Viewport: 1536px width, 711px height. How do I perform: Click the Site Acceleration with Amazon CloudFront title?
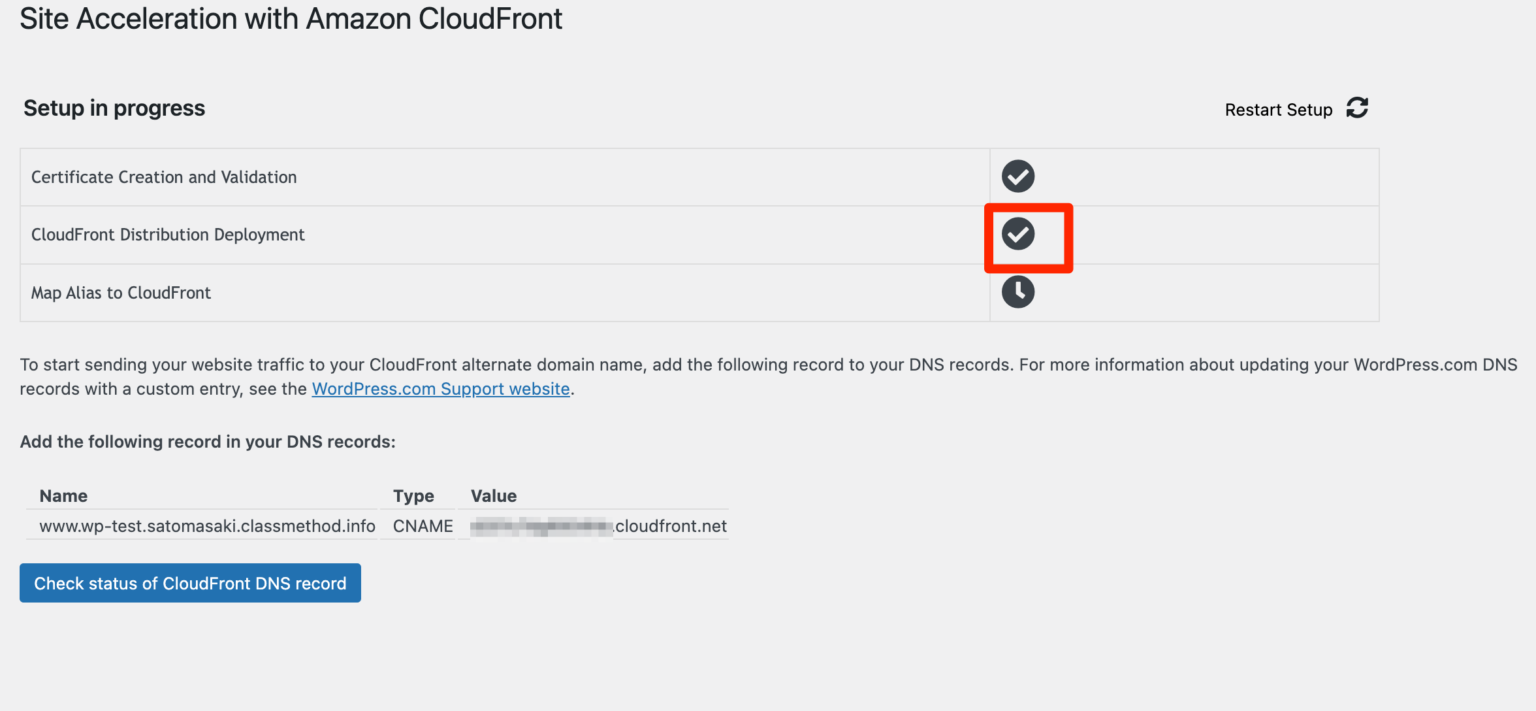coord(291,19)
